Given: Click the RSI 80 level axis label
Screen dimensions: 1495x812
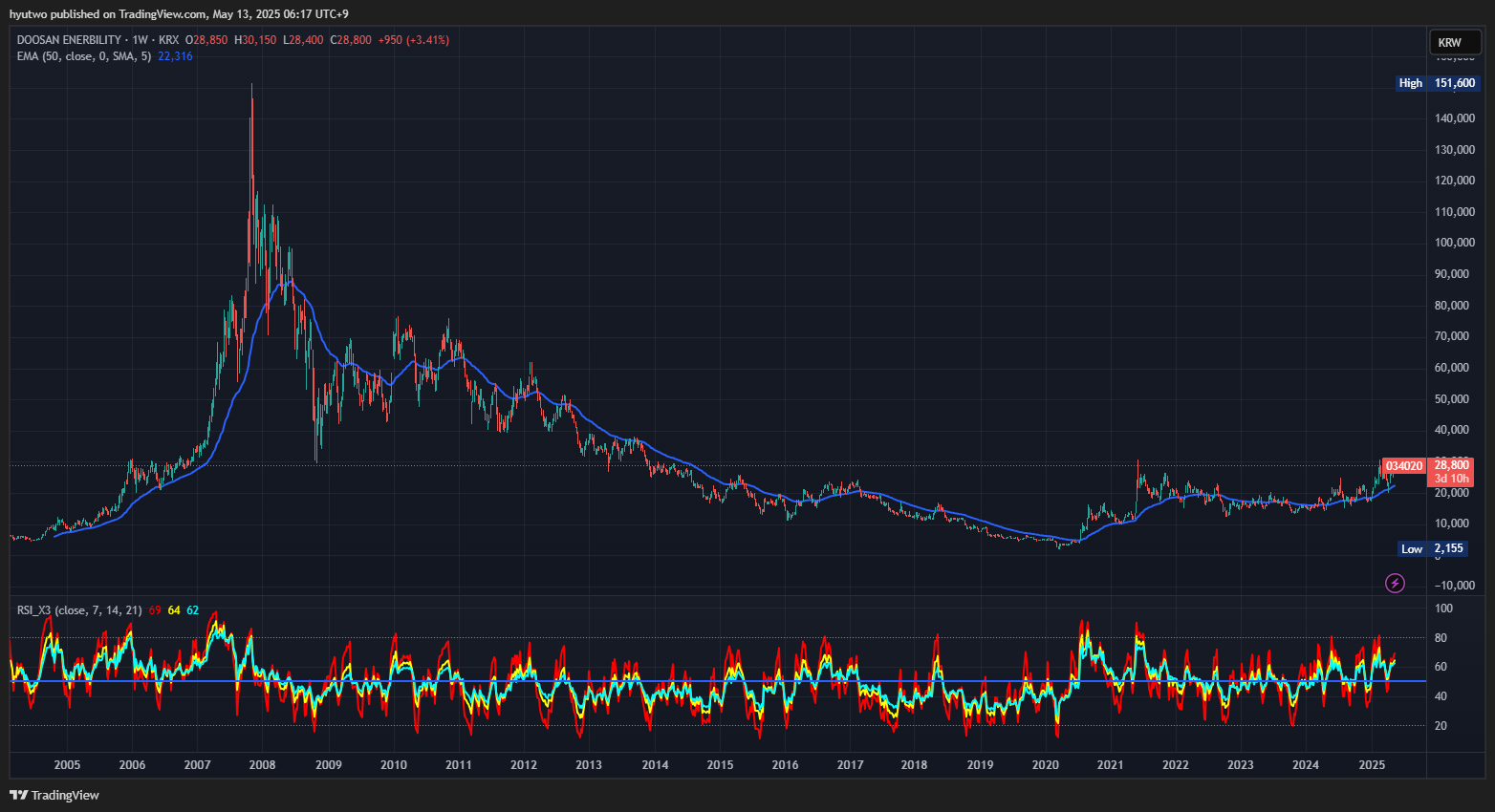Looking at the screenshot, I should 1441,638.
